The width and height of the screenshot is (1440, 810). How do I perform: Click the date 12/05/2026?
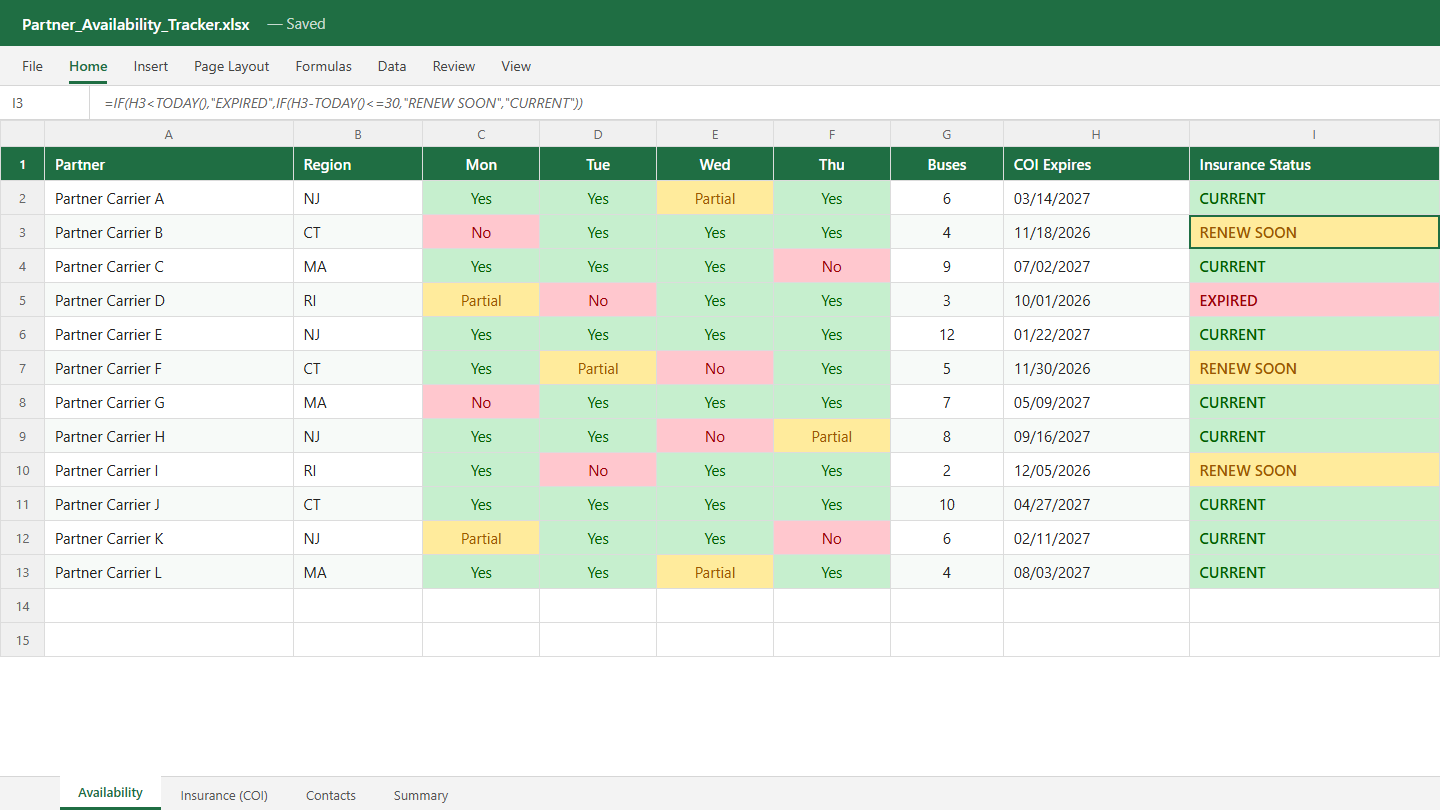pyautogui.click(x=1096, y=470)
